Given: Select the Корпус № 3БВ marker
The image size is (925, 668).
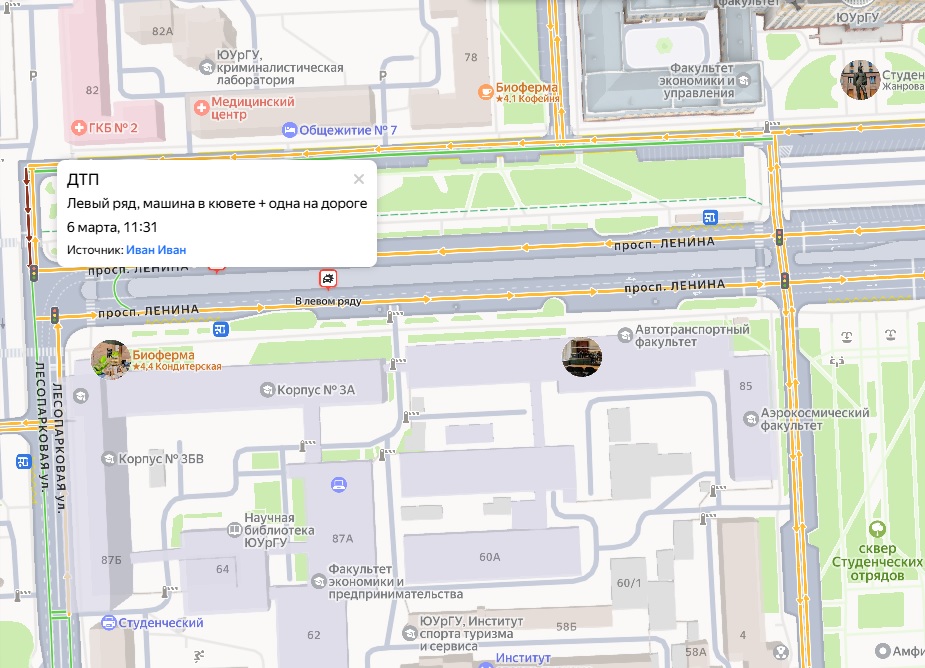Looking at the screenshot, I should (108, 459).
